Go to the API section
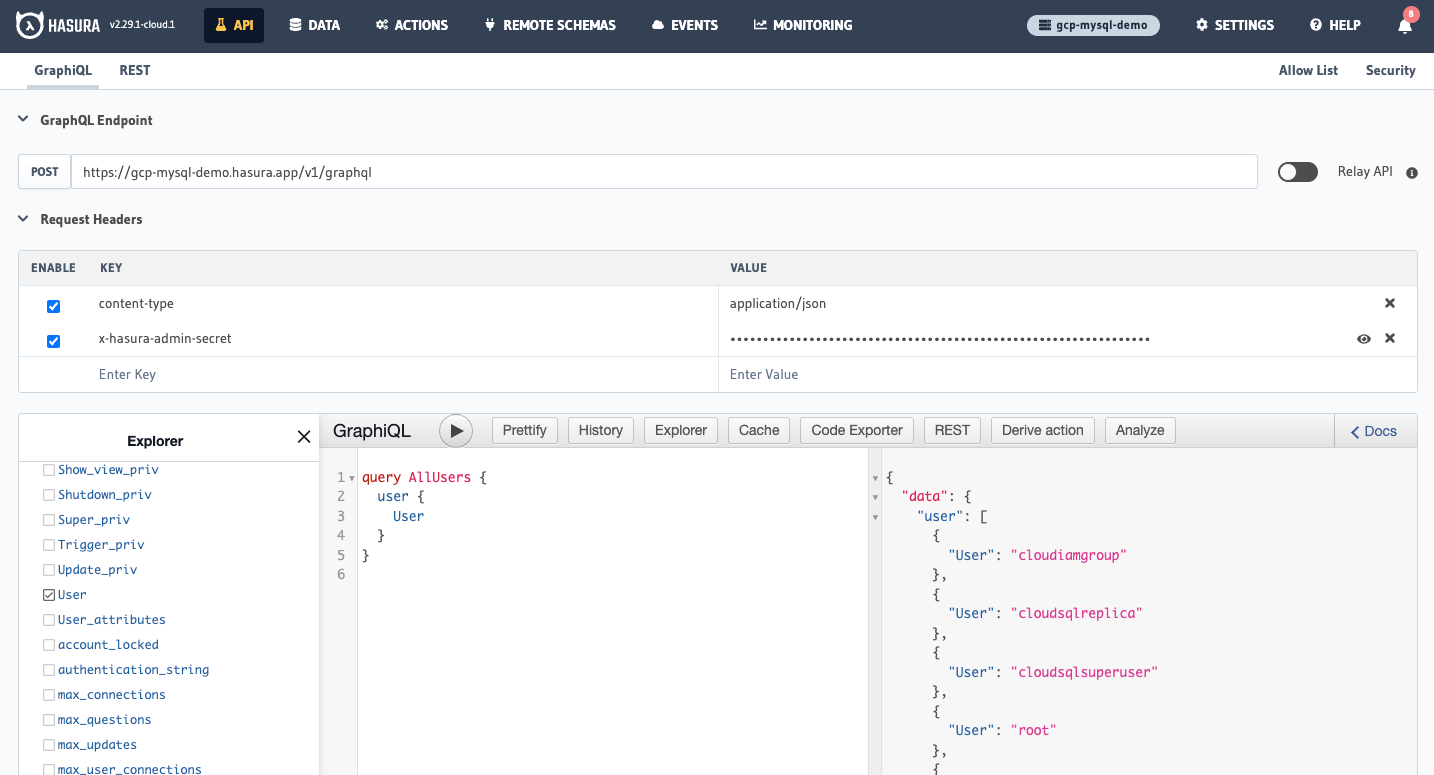Viewport: 1434px width, 775px height. (x=234, y=25)
